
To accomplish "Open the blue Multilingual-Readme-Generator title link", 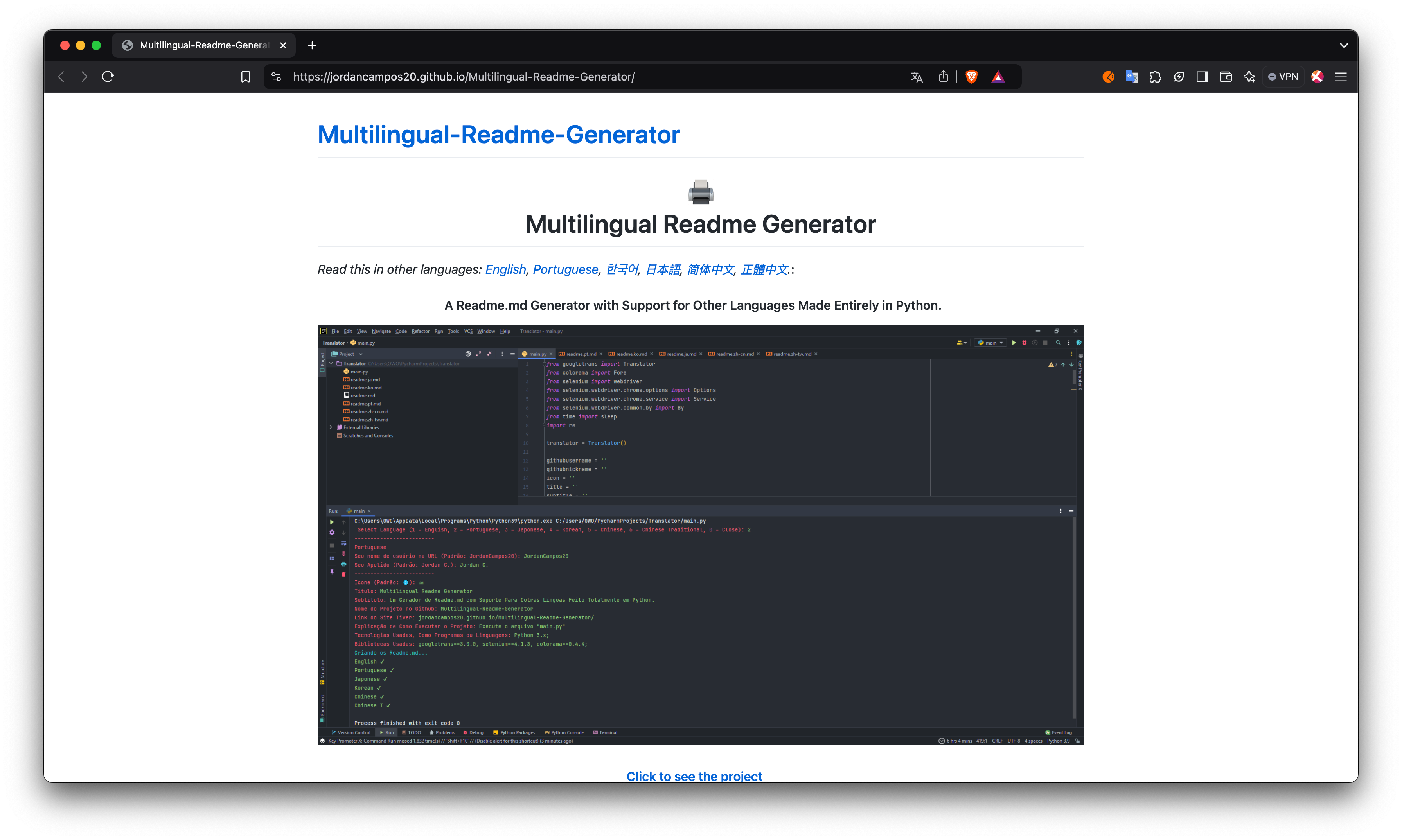I will tap(498, 135).
